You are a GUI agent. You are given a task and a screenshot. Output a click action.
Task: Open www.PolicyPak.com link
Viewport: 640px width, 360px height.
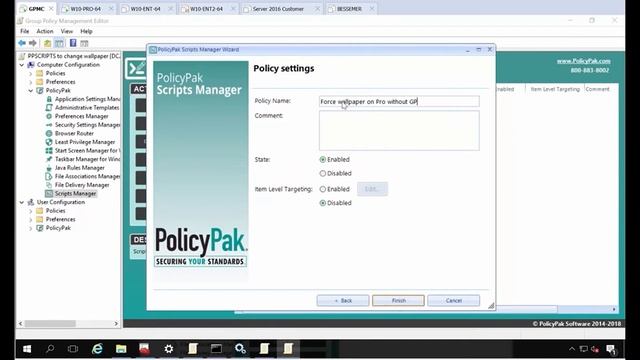click(x=584, y=61)
